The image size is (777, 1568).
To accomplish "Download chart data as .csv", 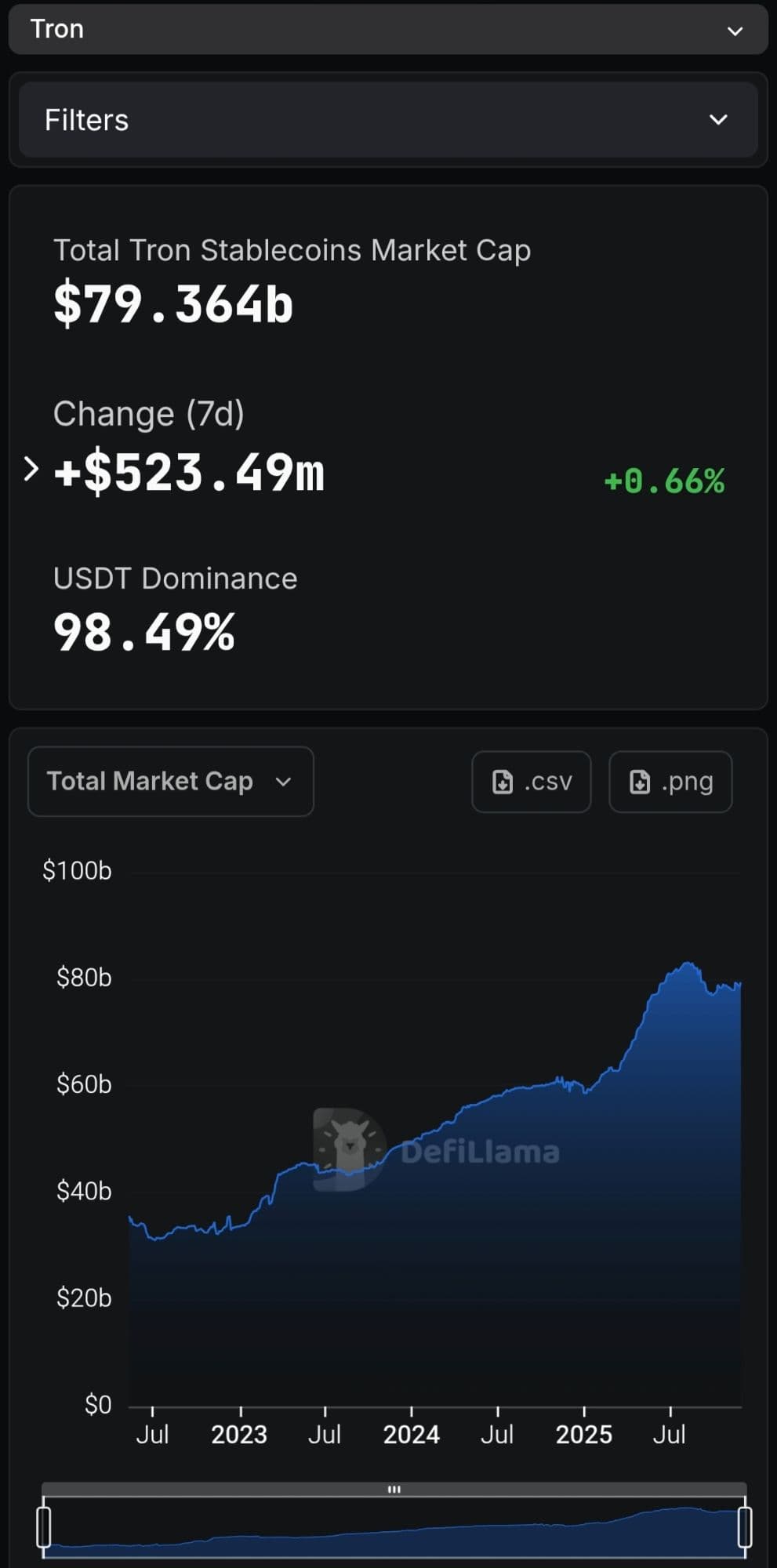I will (531, 782).
